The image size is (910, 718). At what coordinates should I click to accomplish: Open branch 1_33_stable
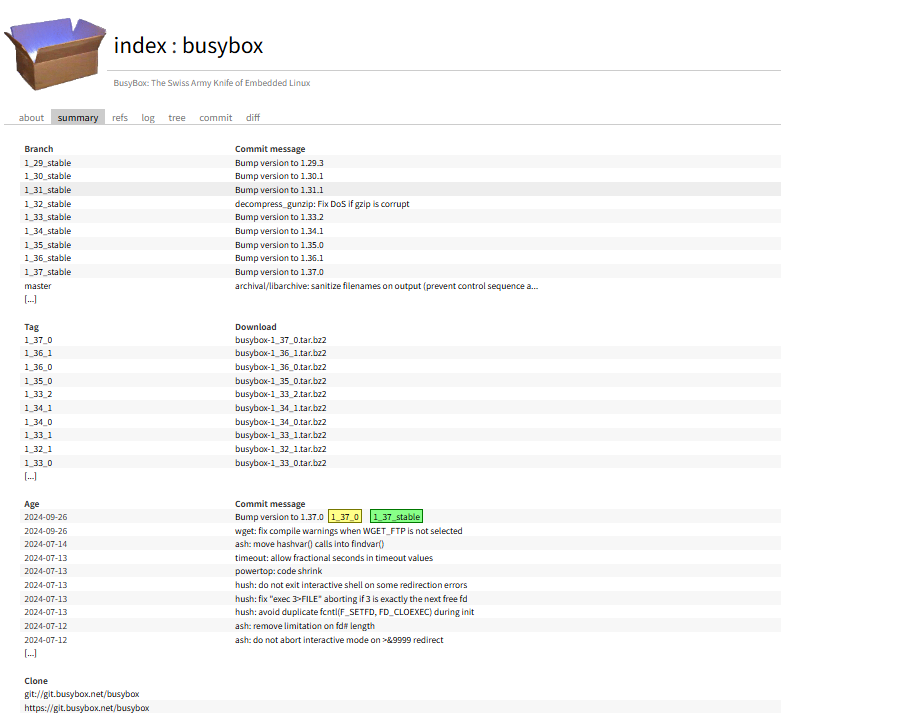pos(48,217)
